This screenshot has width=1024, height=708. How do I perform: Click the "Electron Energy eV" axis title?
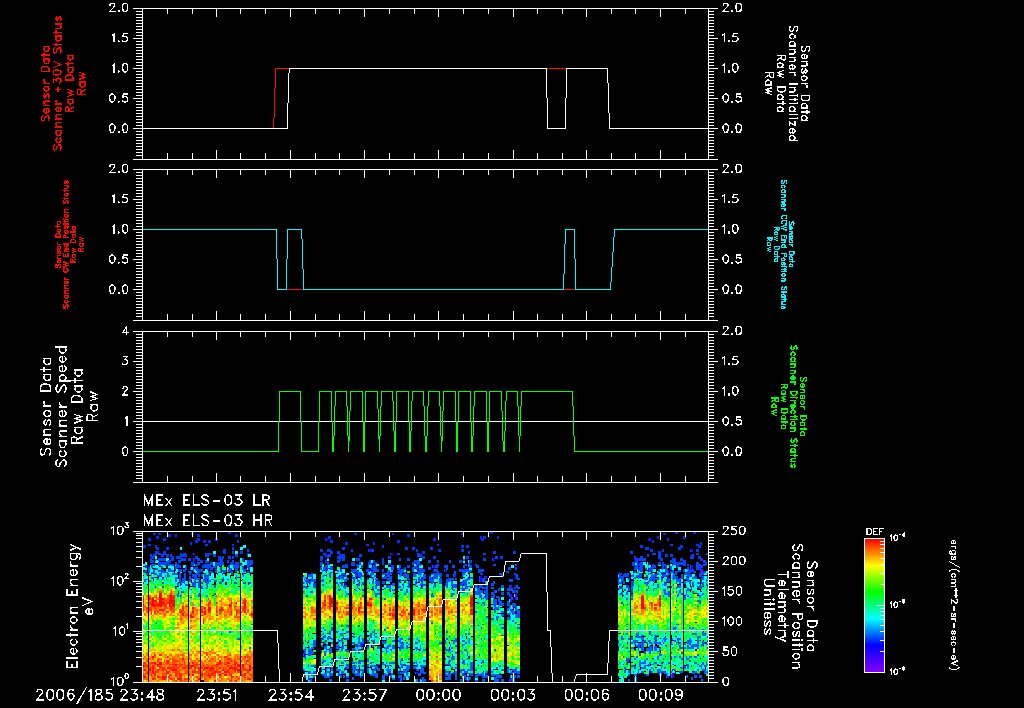[x=80, y=605]
